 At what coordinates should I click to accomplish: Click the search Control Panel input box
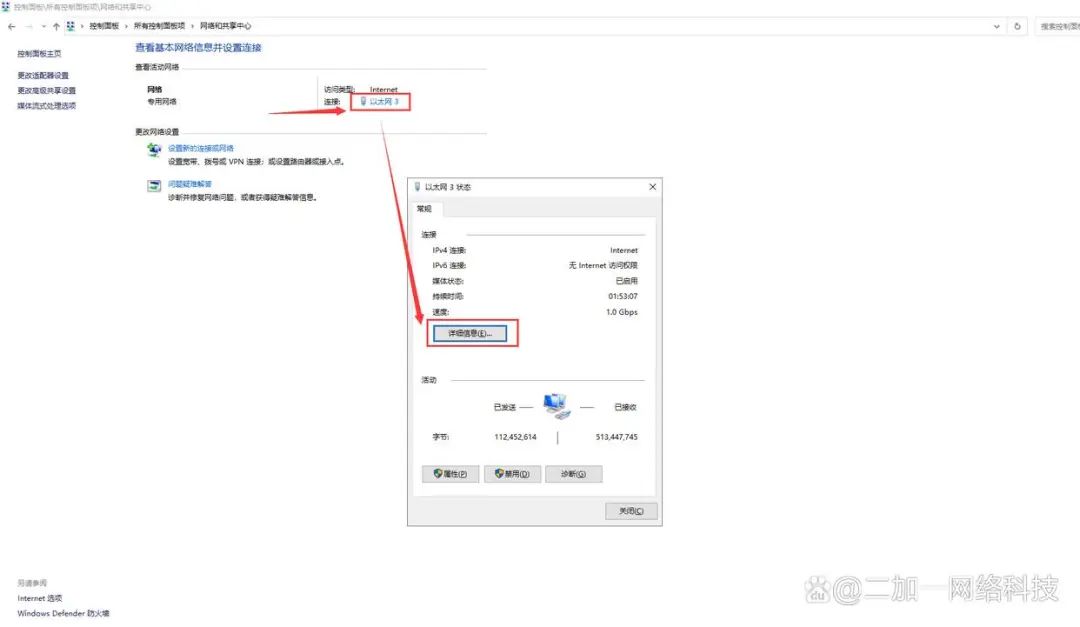[x=1058, y=26]
